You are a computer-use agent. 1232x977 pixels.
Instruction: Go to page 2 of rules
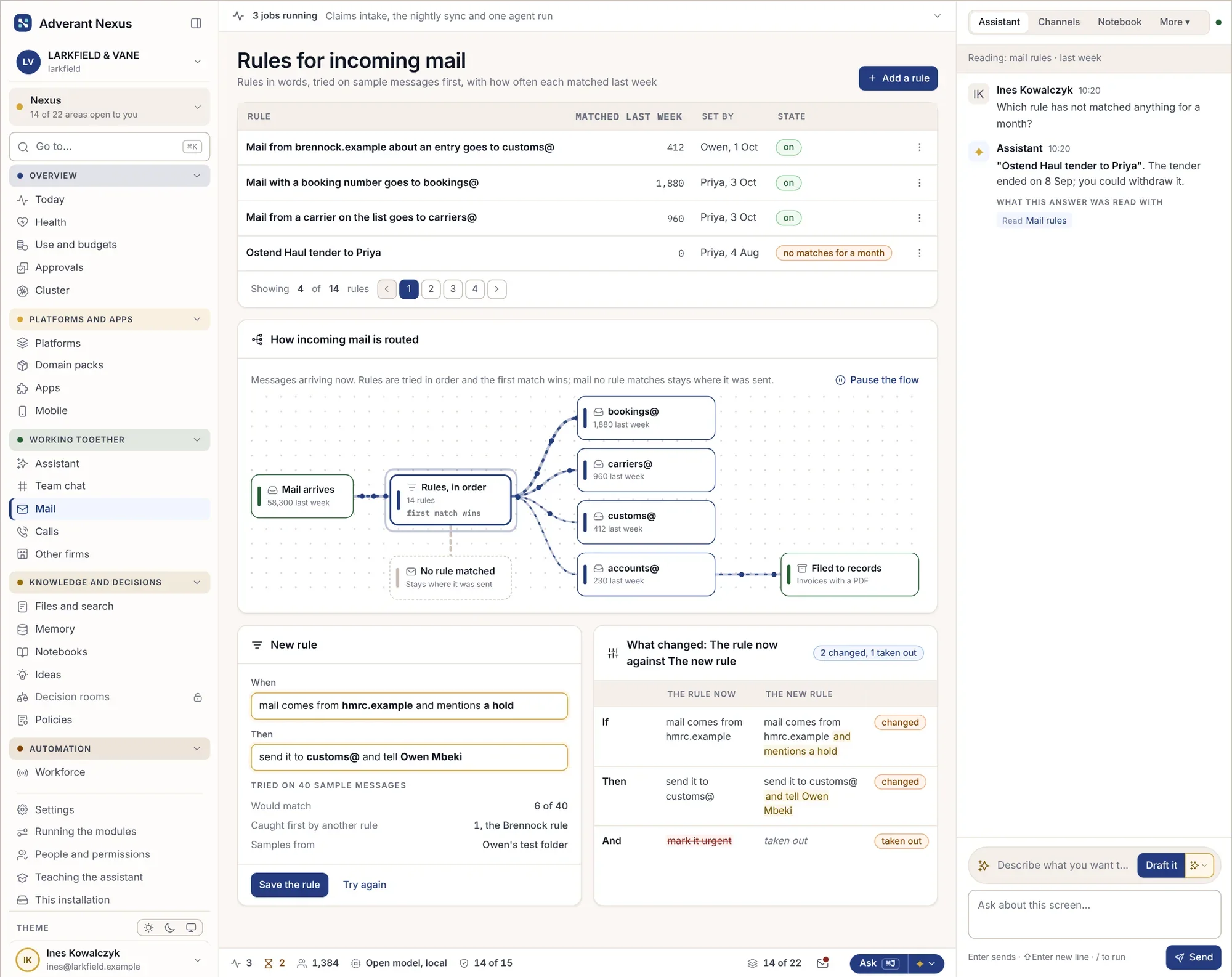click(431, 289)
